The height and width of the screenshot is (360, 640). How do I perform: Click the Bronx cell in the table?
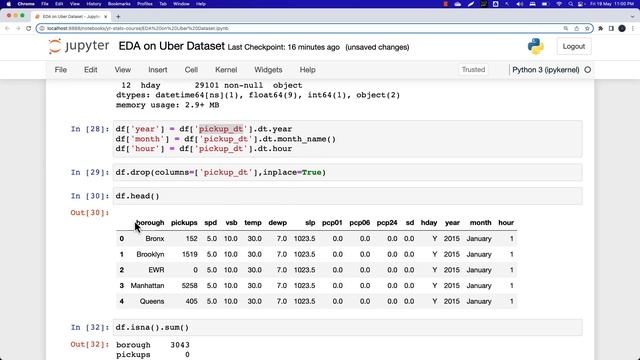[155, 239]
